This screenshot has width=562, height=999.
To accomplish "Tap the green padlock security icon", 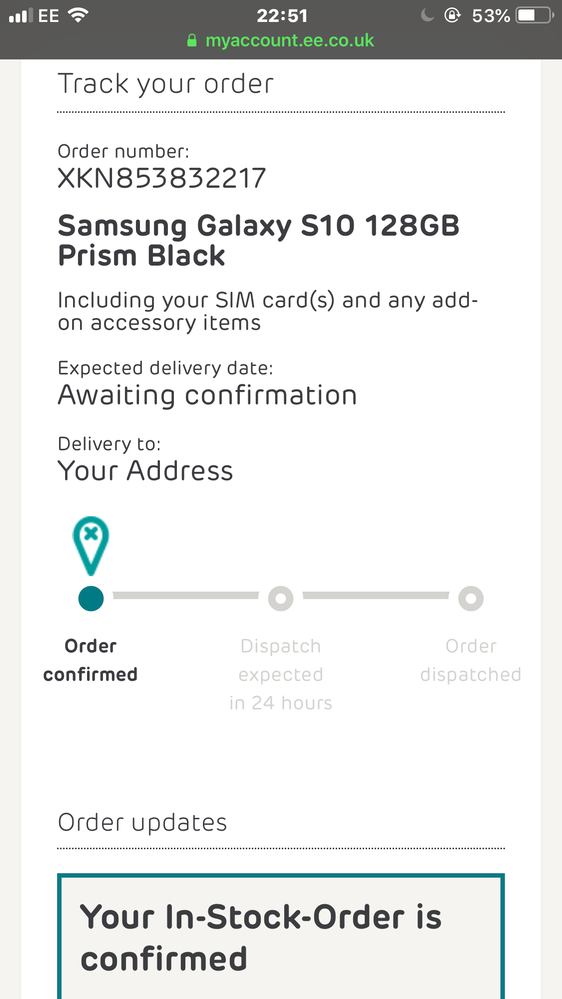I will pyautogui.click(x=192, y=41).
